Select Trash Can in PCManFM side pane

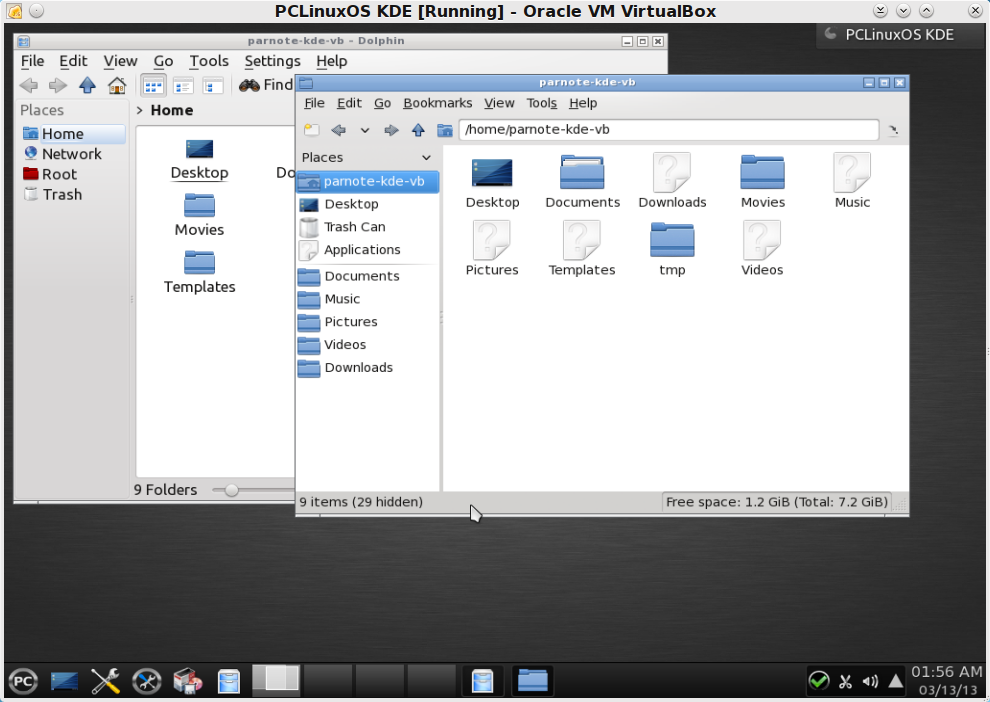(x=367, y=227)
